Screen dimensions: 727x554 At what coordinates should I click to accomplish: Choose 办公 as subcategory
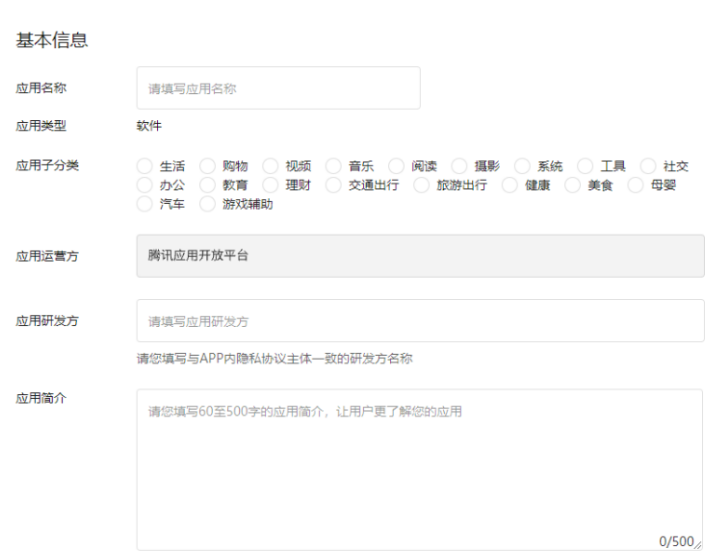(x=145, y=185)
